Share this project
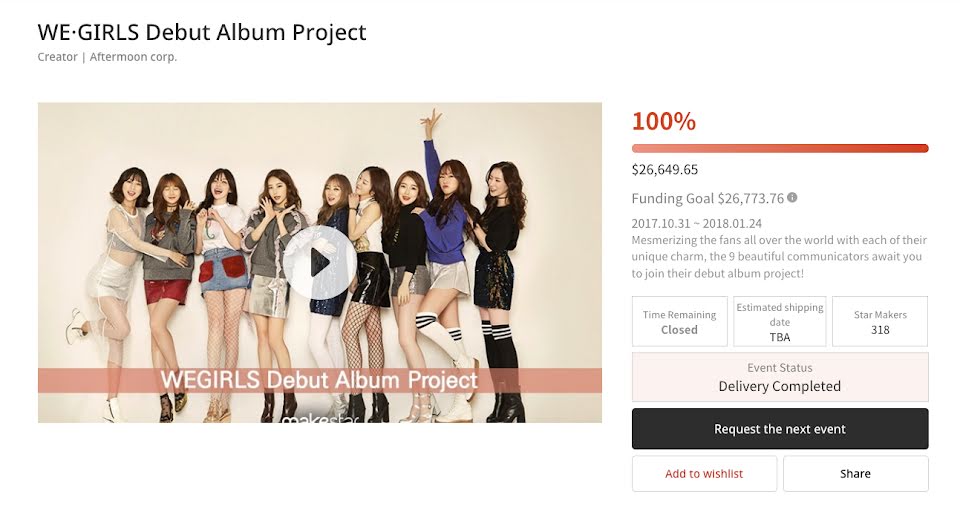The height and width of the screenshot is (506, 960). (855, 474)
